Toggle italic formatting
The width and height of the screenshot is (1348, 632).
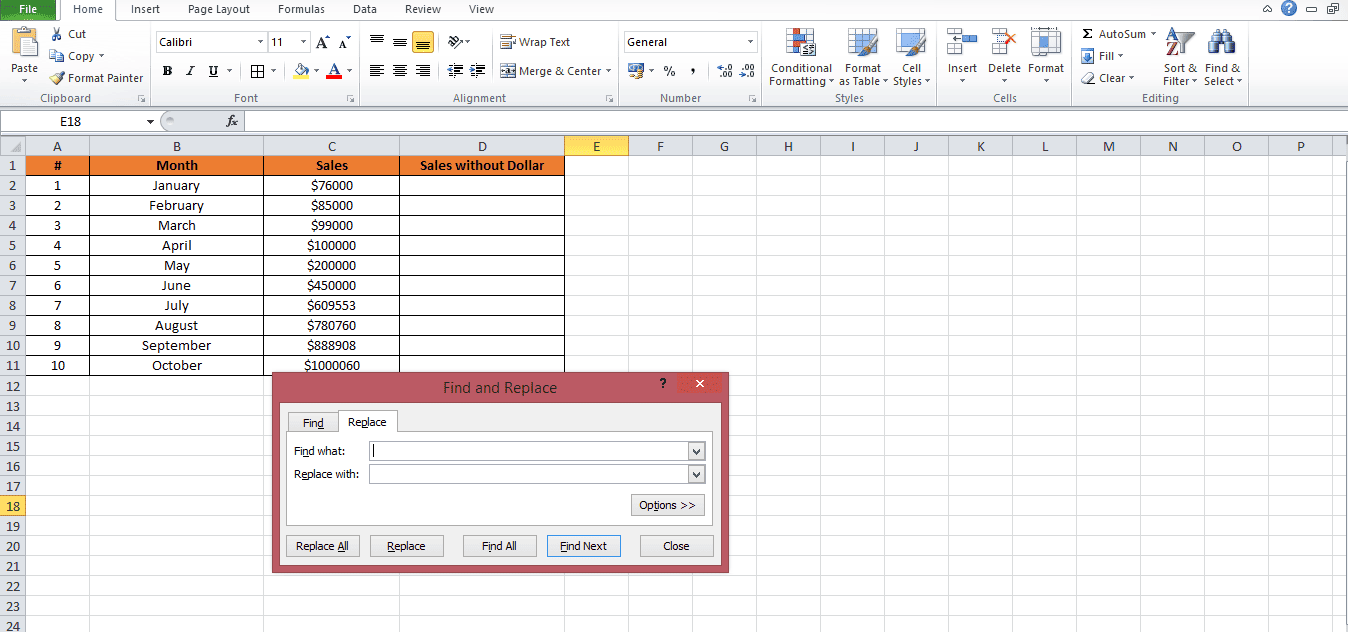point(189,71)
